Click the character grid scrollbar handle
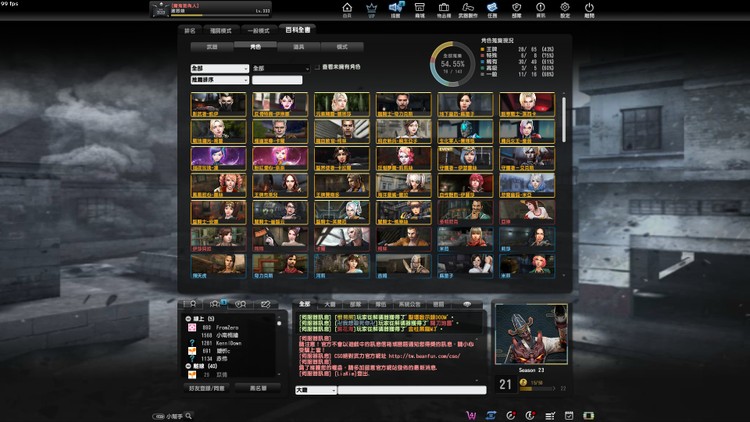The image size is (750, 422). pyautogui.click(x=564, y=120)
